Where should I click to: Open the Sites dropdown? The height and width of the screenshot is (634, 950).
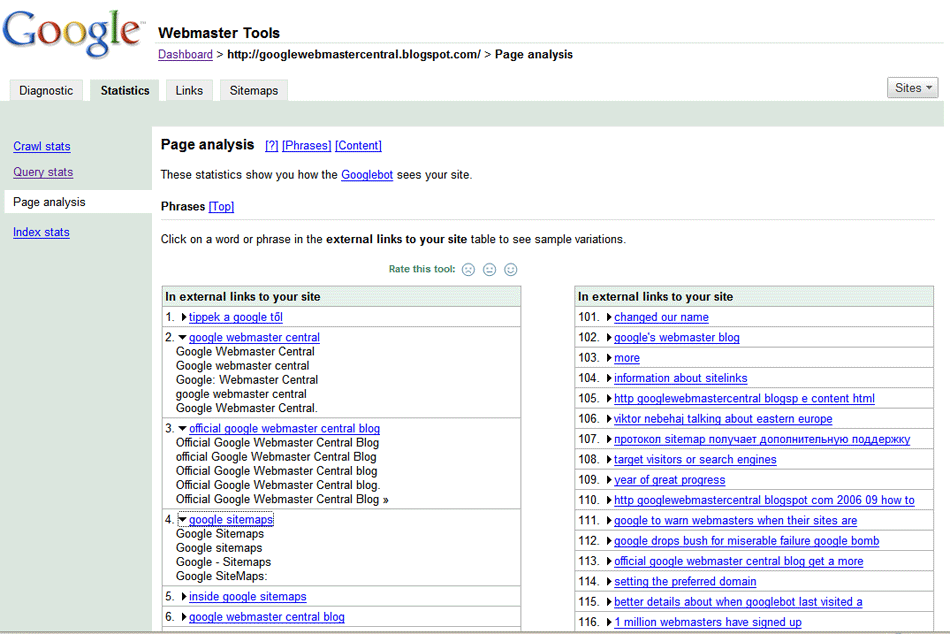click(x=912, y=88)
